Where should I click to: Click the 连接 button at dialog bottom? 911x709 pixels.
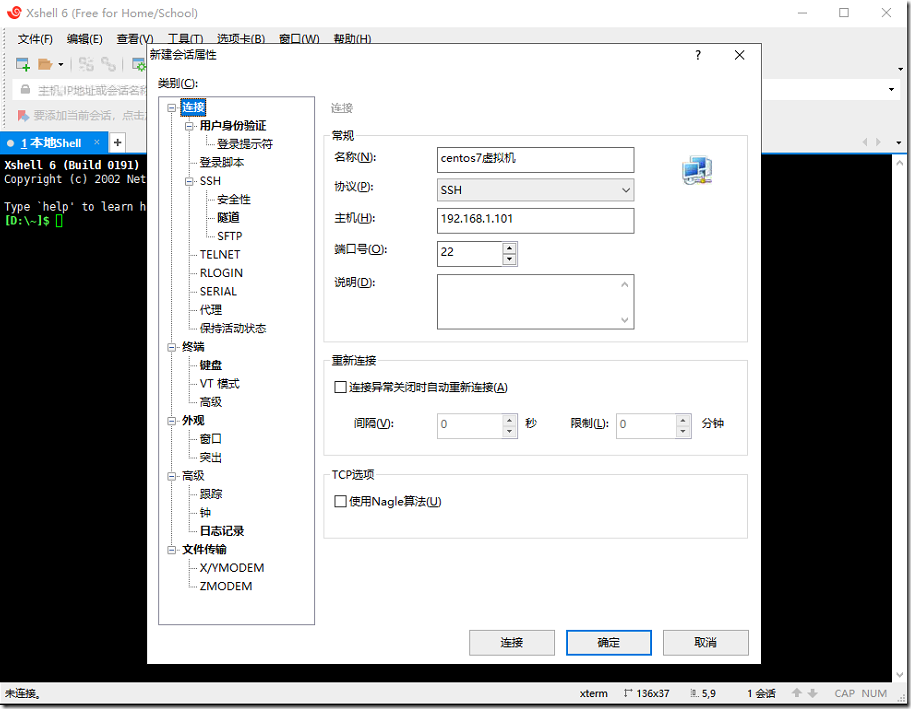coord(512,643)
